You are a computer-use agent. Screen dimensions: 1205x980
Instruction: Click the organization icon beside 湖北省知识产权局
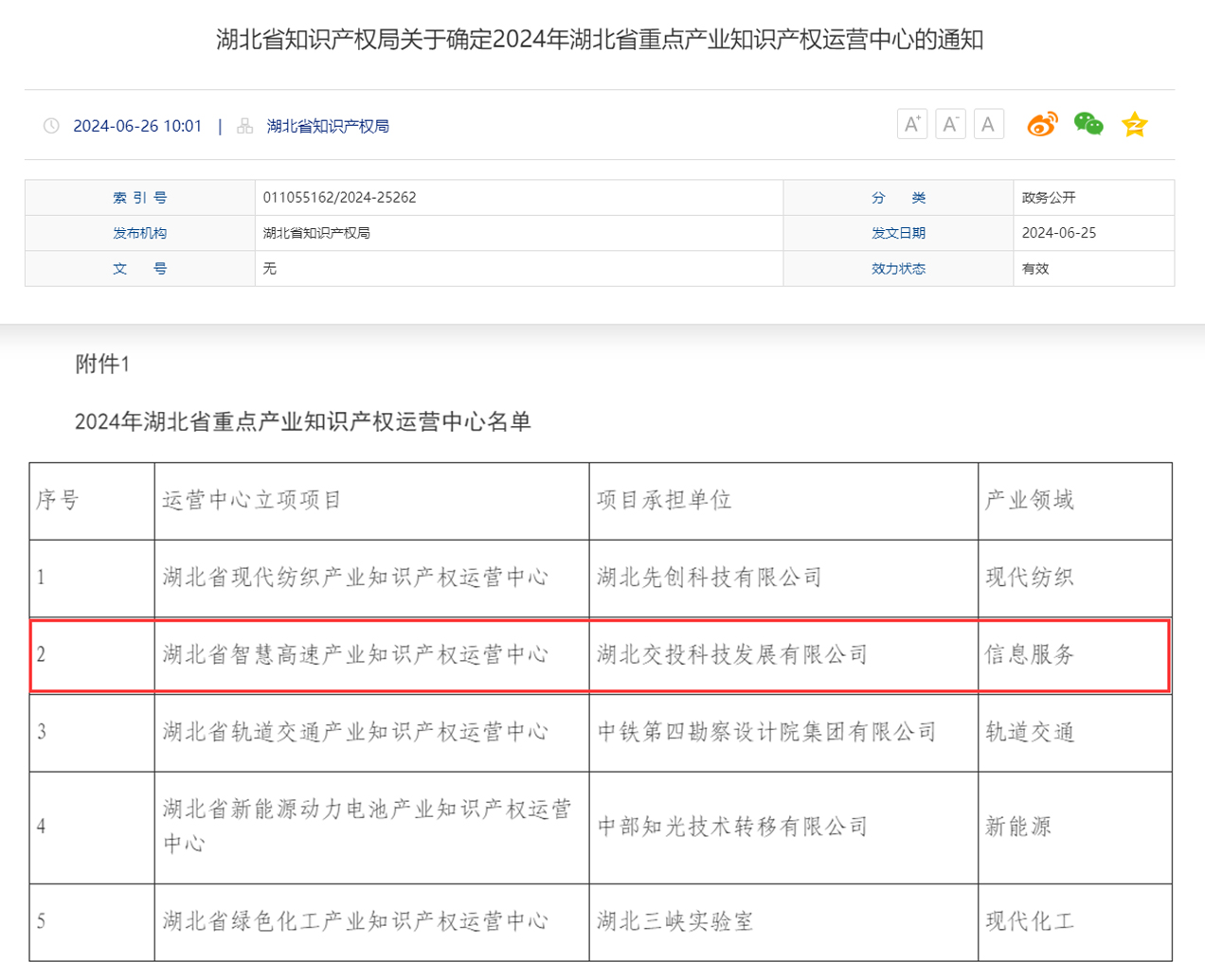245,126
